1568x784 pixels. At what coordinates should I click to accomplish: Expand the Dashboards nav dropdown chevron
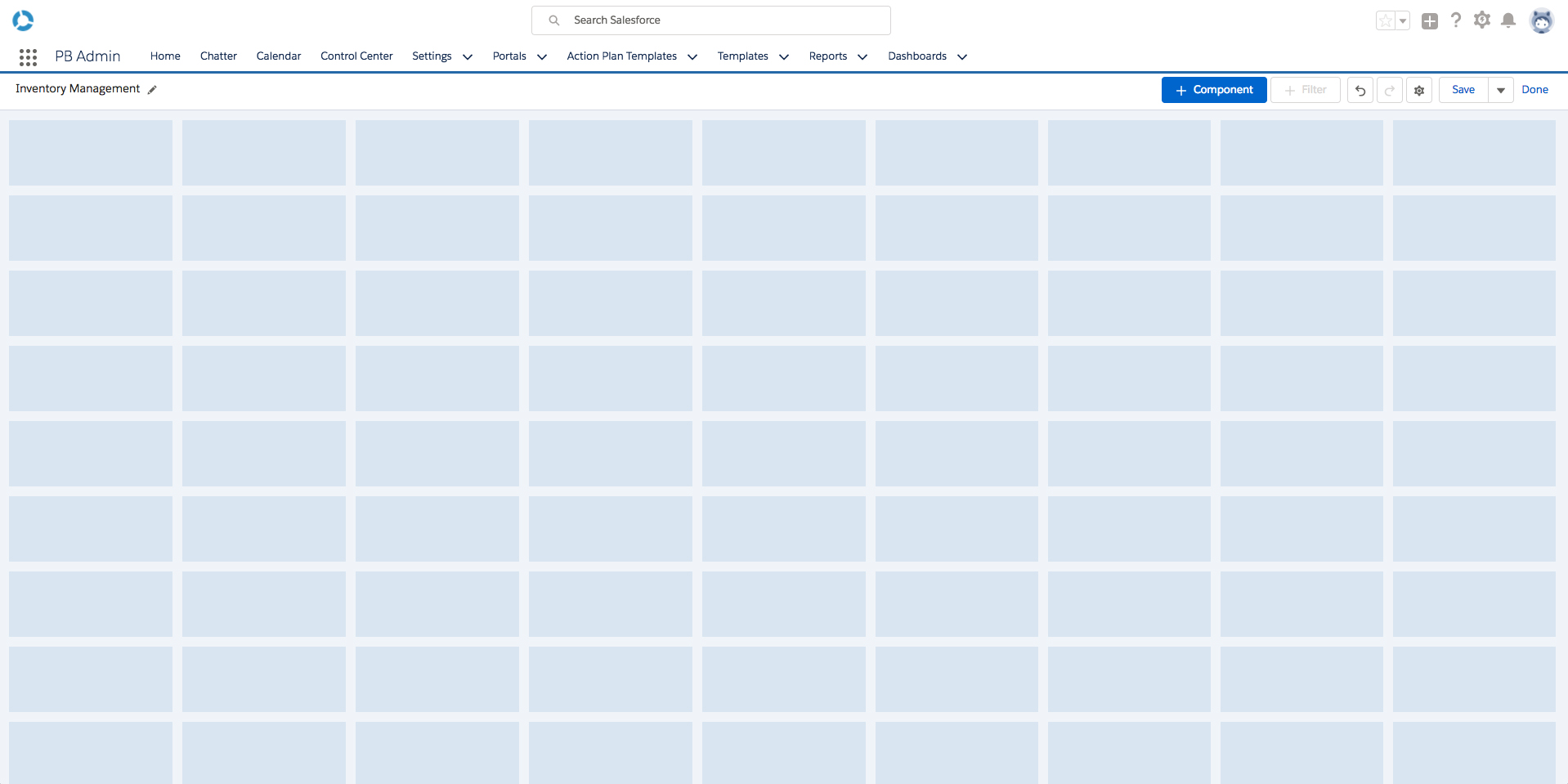[962, 56]
